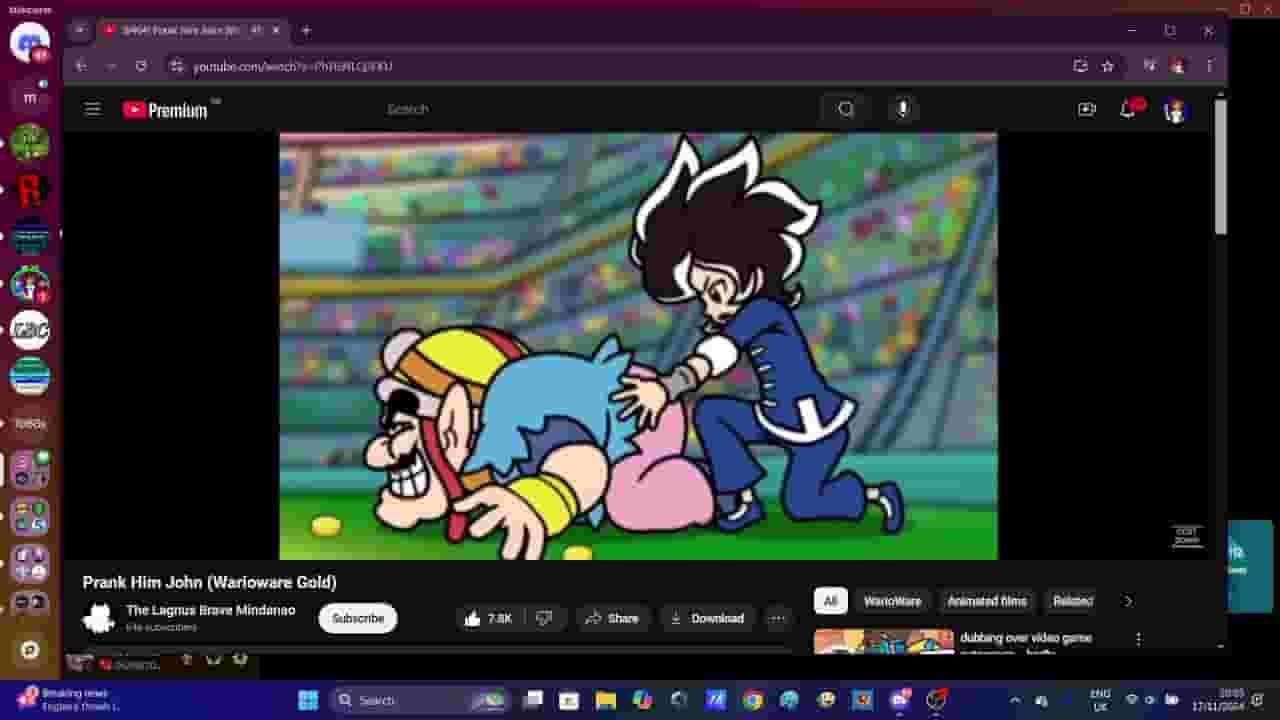Open YouTube Create video icon

tap(1087, 109)
